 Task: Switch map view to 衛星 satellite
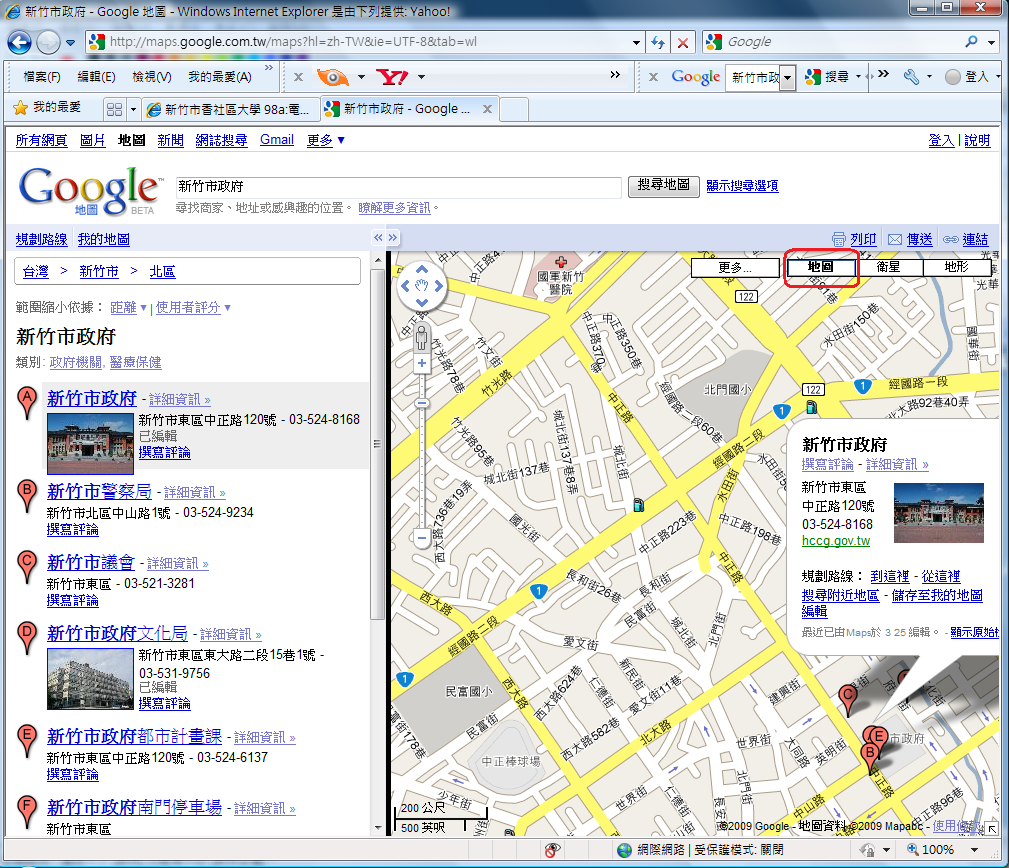888,268
